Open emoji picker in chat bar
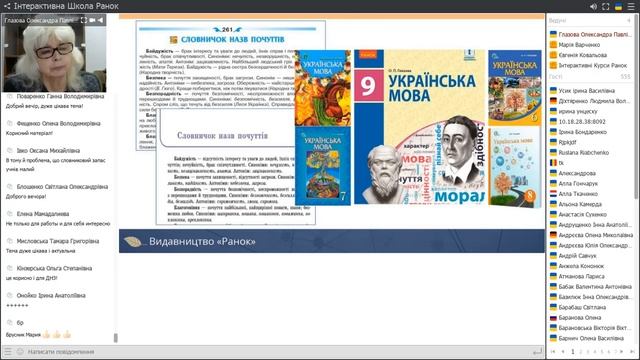Image resolution: width=640 pixels, height=360 pixels. pyautogui.click(x=20, y=351)
